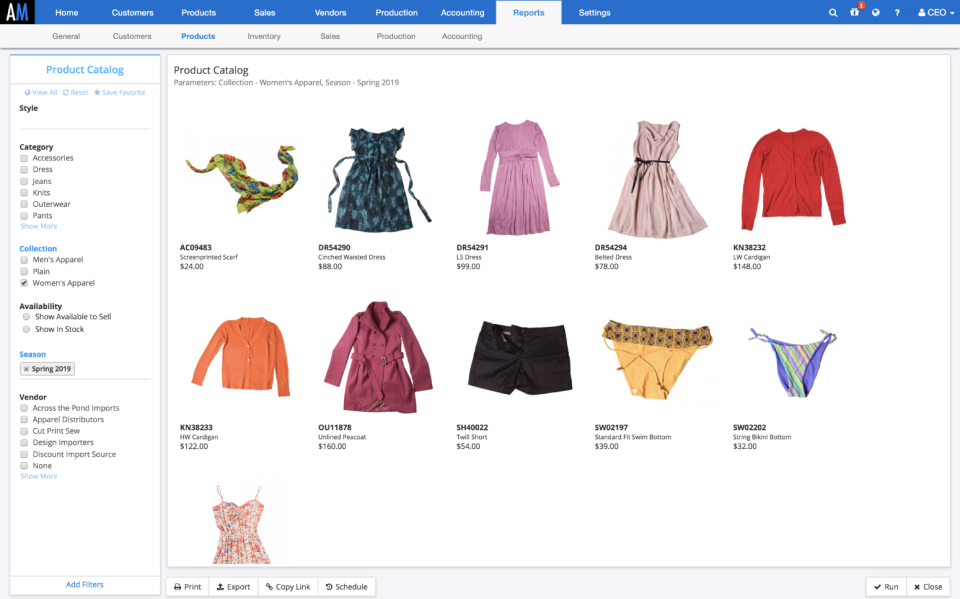Click Save Favorite star link
The image size is (960, 599).
(x=119, y=92)
